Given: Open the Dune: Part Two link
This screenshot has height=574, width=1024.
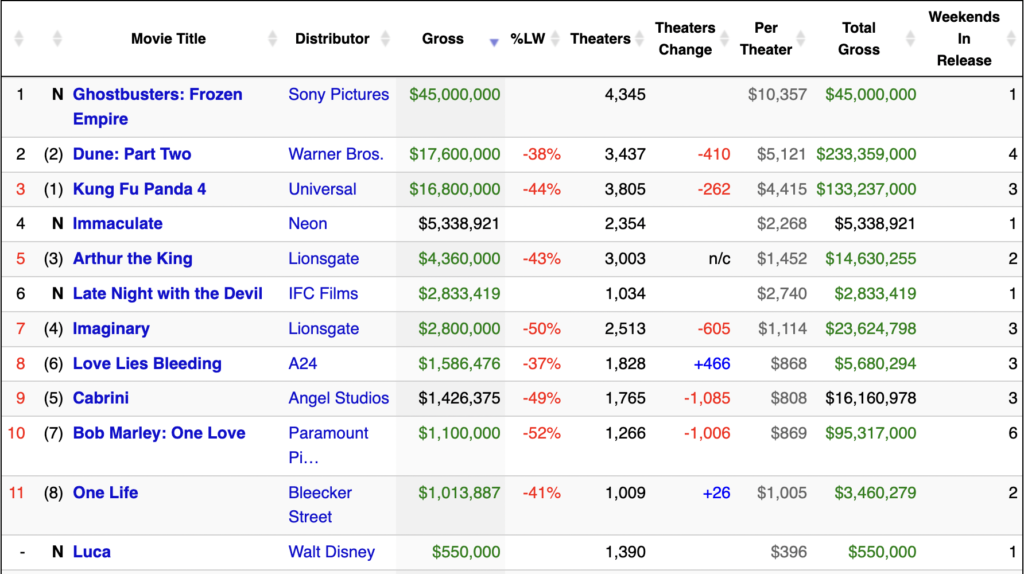Looking at the screenshot, I should pos(132,154).
